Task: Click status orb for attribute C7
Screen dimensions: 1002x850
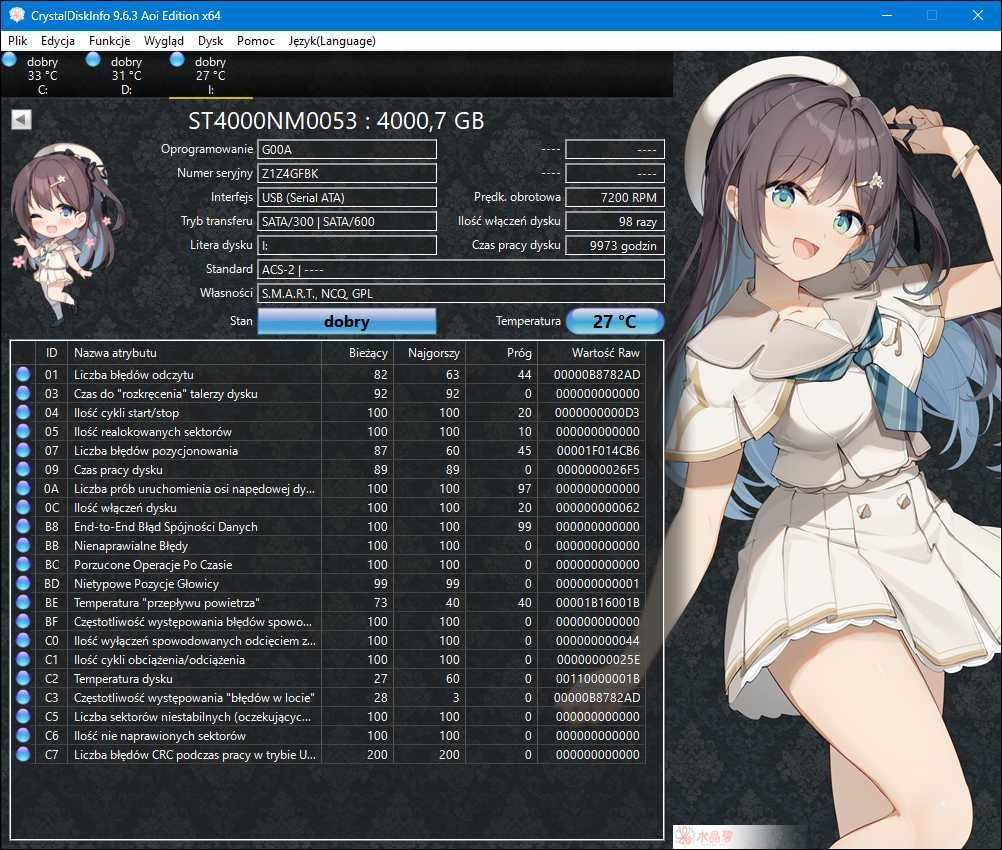Action: (23, 755)
